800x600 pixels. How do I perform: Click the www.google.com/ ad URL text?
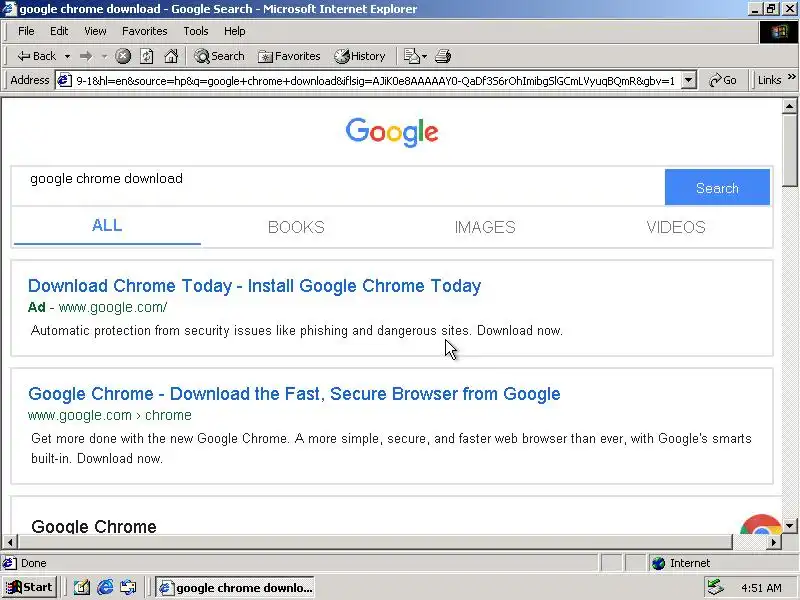(113, 307)
